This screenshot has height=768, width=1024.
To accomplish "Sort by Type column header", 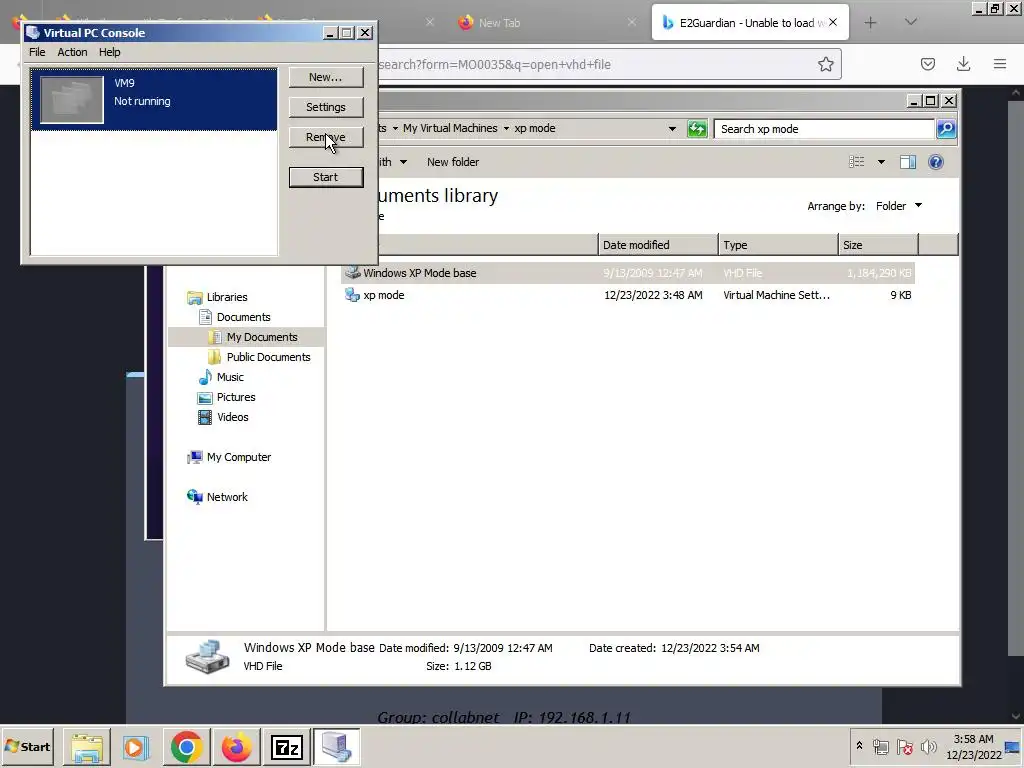I will pyautogui.click(x=778, y=245).
